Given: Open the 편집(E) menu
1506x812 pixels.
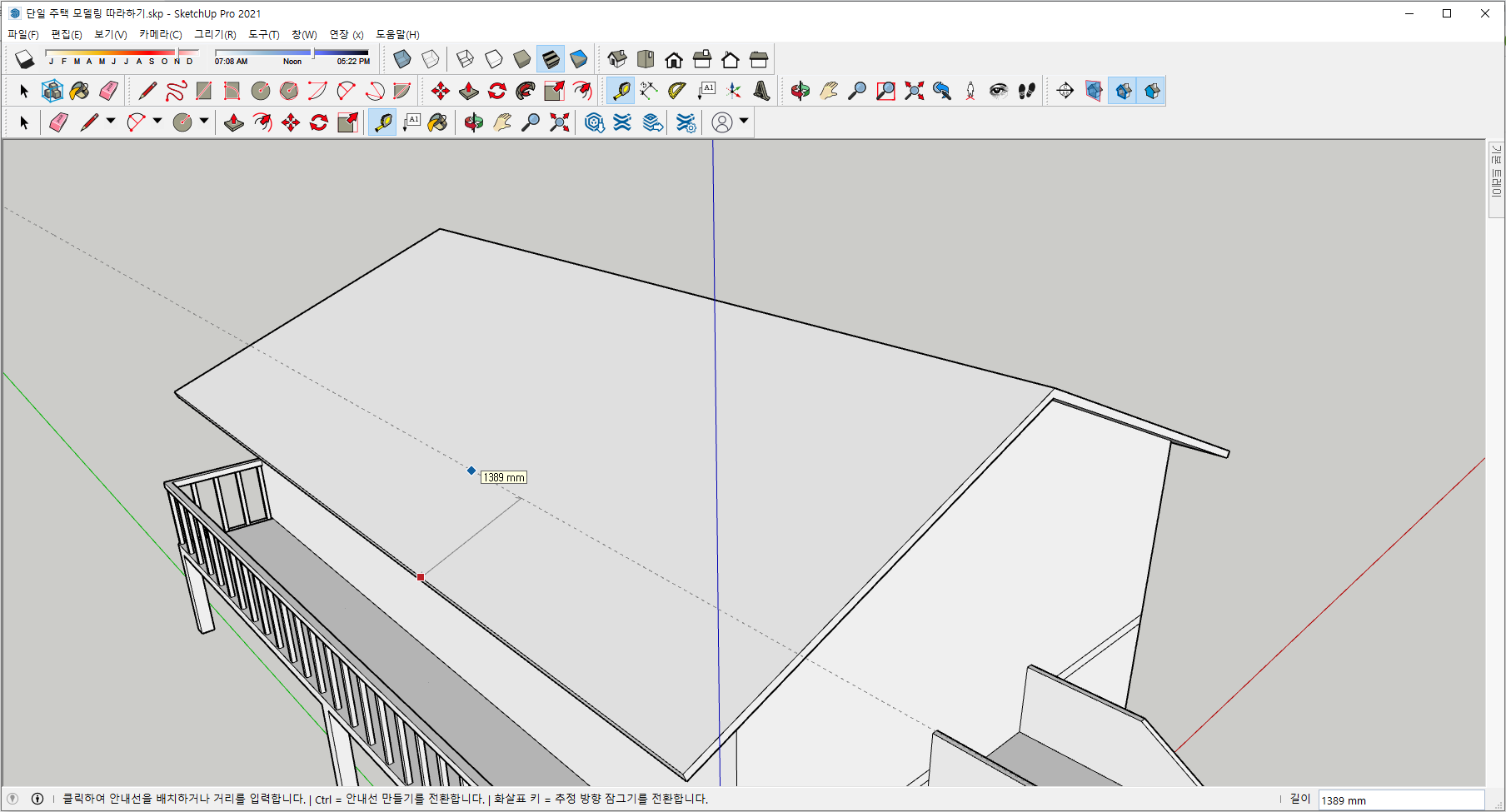Looking at the screenshot, I should 67,34.
